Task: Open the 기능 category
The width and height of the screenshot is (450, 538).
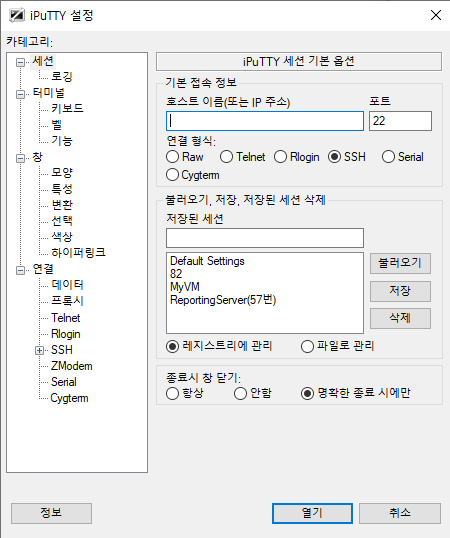Action: pos(62,141)
